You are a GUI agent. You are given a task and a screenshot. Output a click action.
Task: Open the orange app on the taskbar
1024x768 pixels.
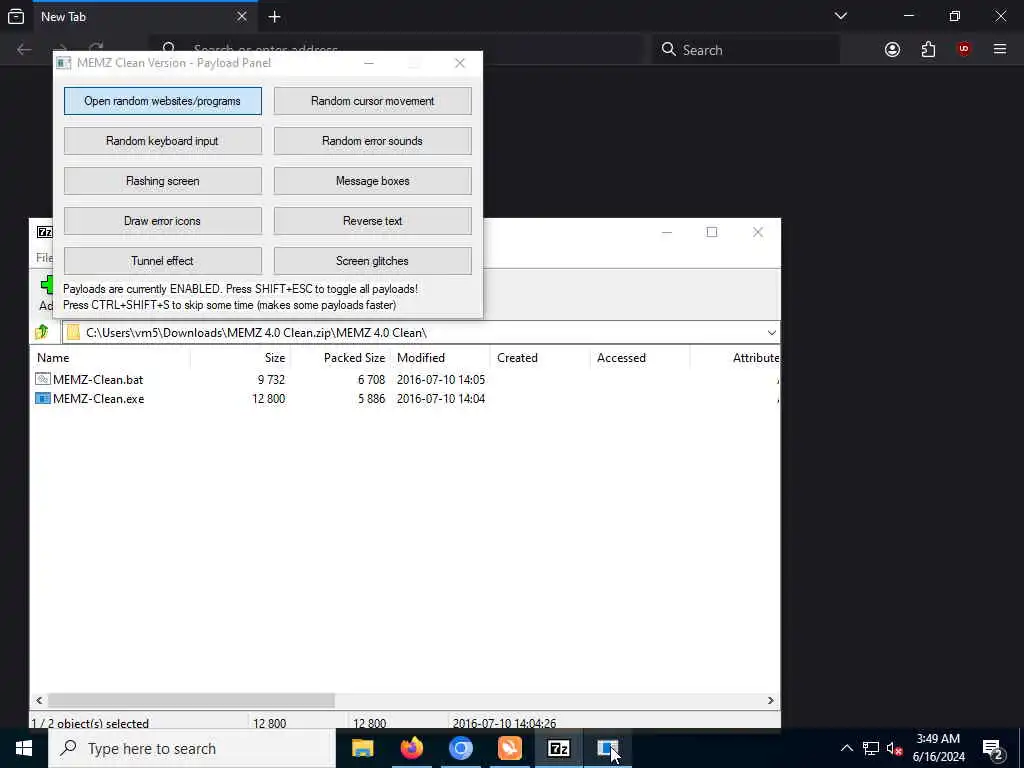pyautogui.click(x=509, y=748)
